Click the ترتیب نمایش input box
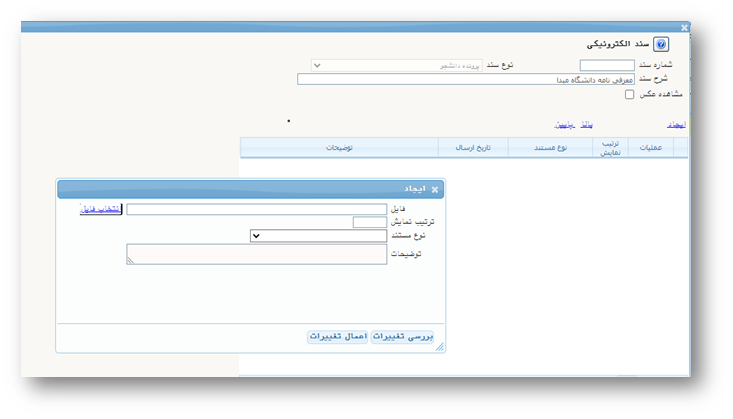 [x=369, y=223]
